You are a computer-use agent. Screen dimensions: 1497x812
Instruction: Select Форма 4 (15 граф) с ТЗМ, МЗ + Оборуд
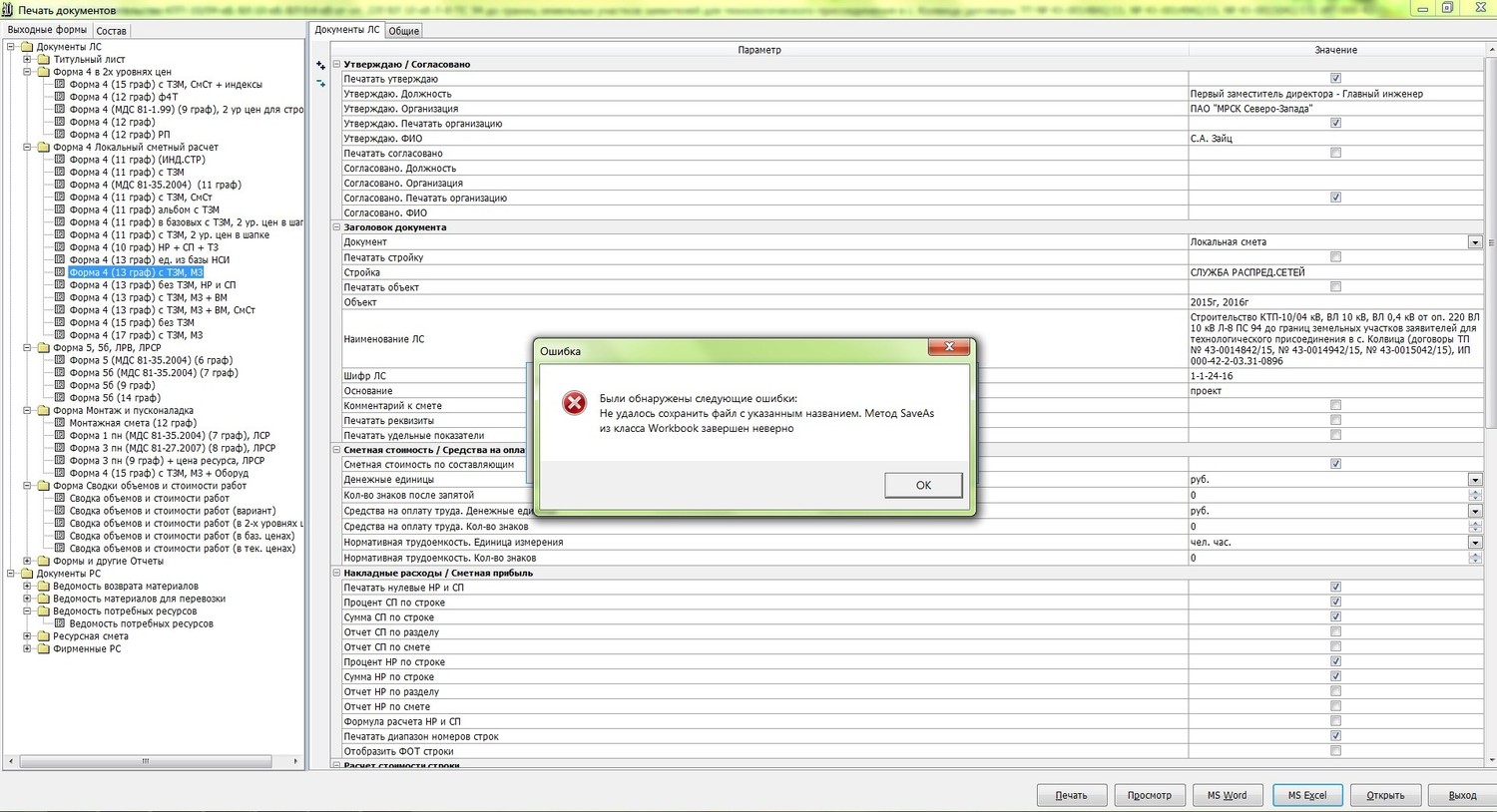click(160, 474)
